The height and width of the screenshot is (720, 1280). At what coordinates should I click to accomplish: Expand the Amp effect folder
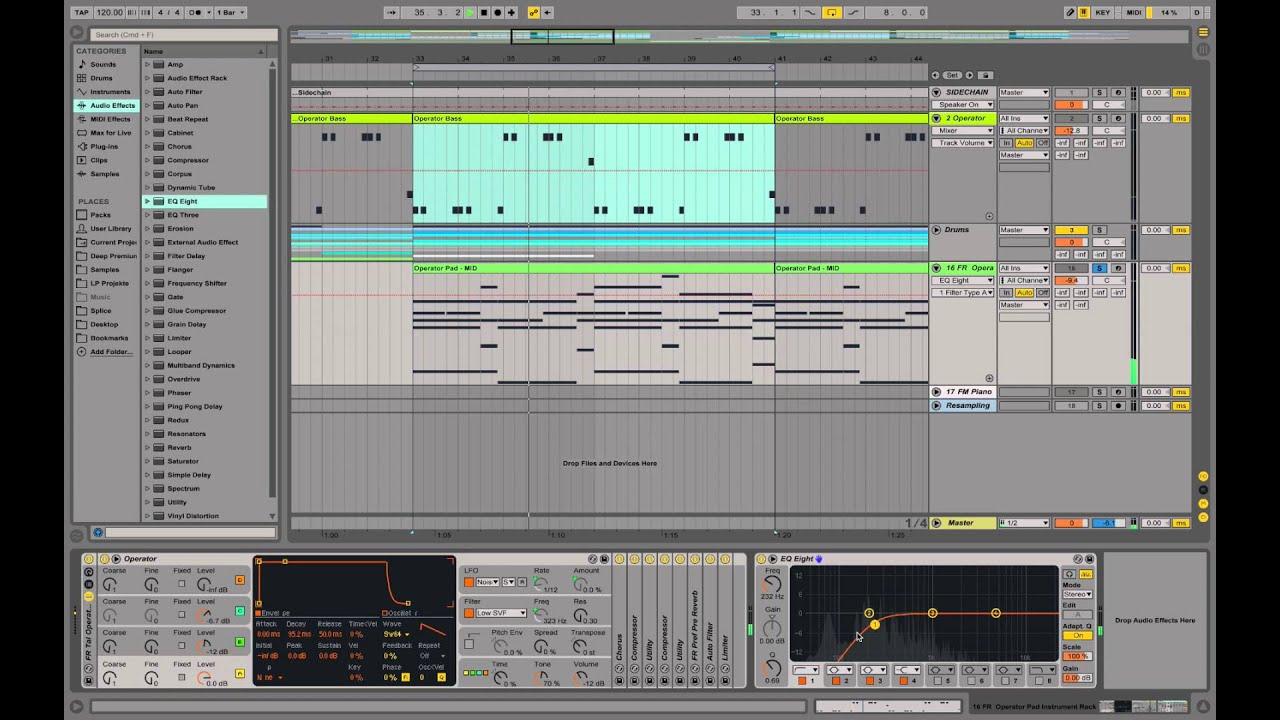click(x=147, y=64)
